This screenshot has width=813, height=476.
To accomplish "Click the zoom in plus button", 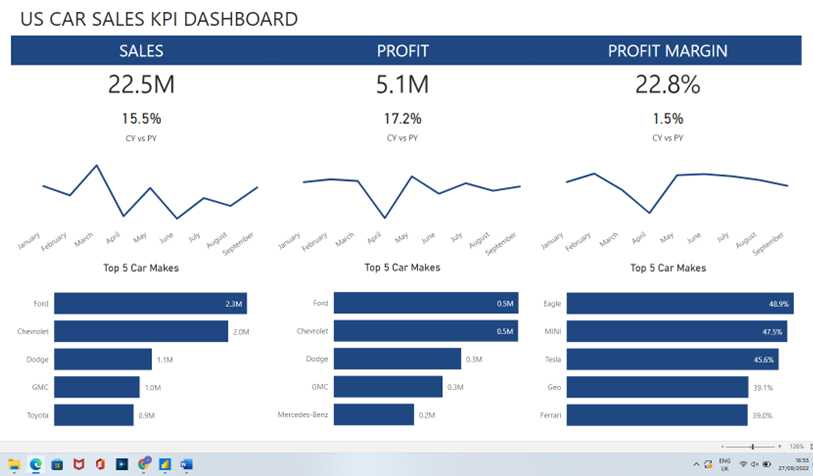I will (x=779, y=446).
